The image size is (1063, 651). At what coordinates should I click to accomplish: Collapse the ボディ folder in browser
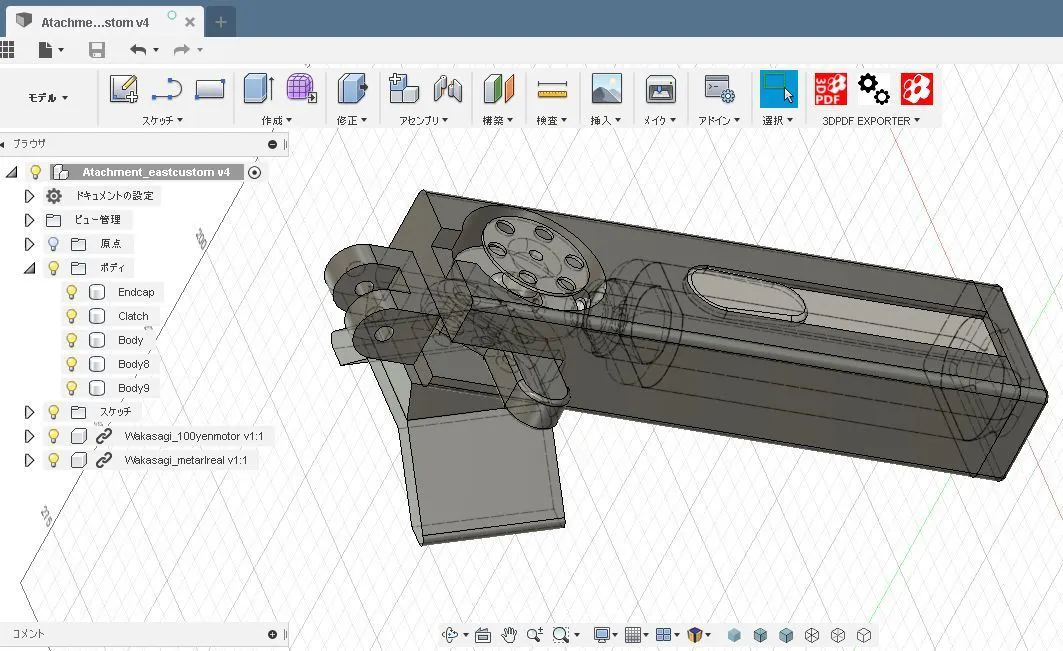29,268
